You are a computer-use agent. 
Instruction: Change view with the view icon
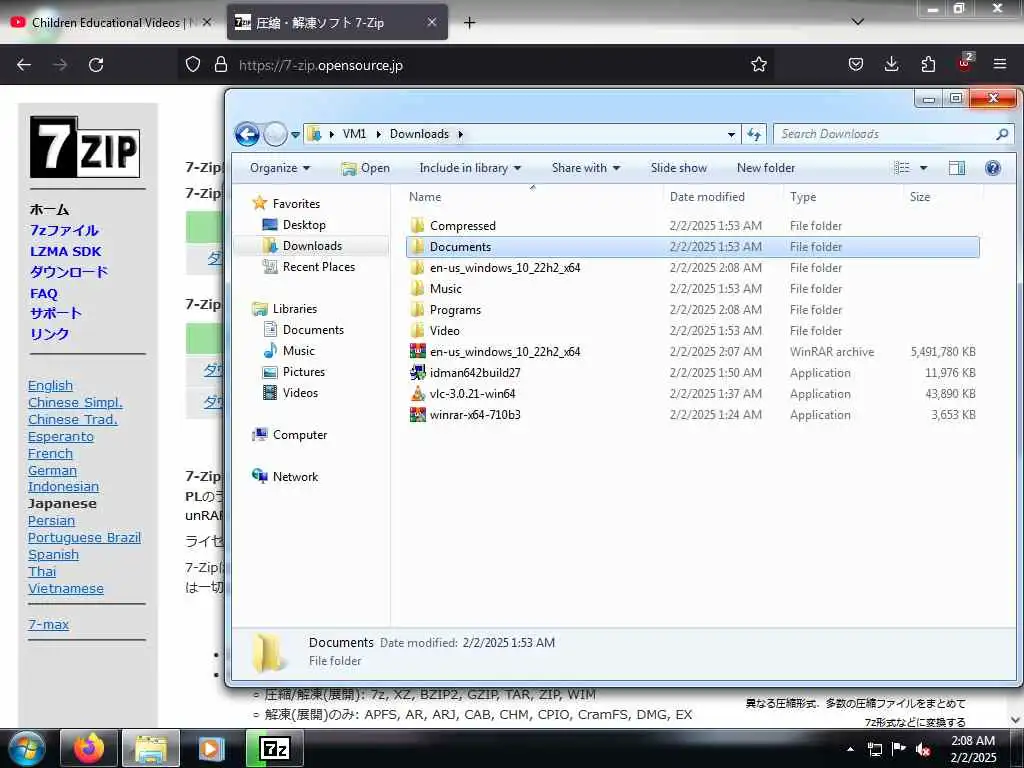(x=902, y=168)
